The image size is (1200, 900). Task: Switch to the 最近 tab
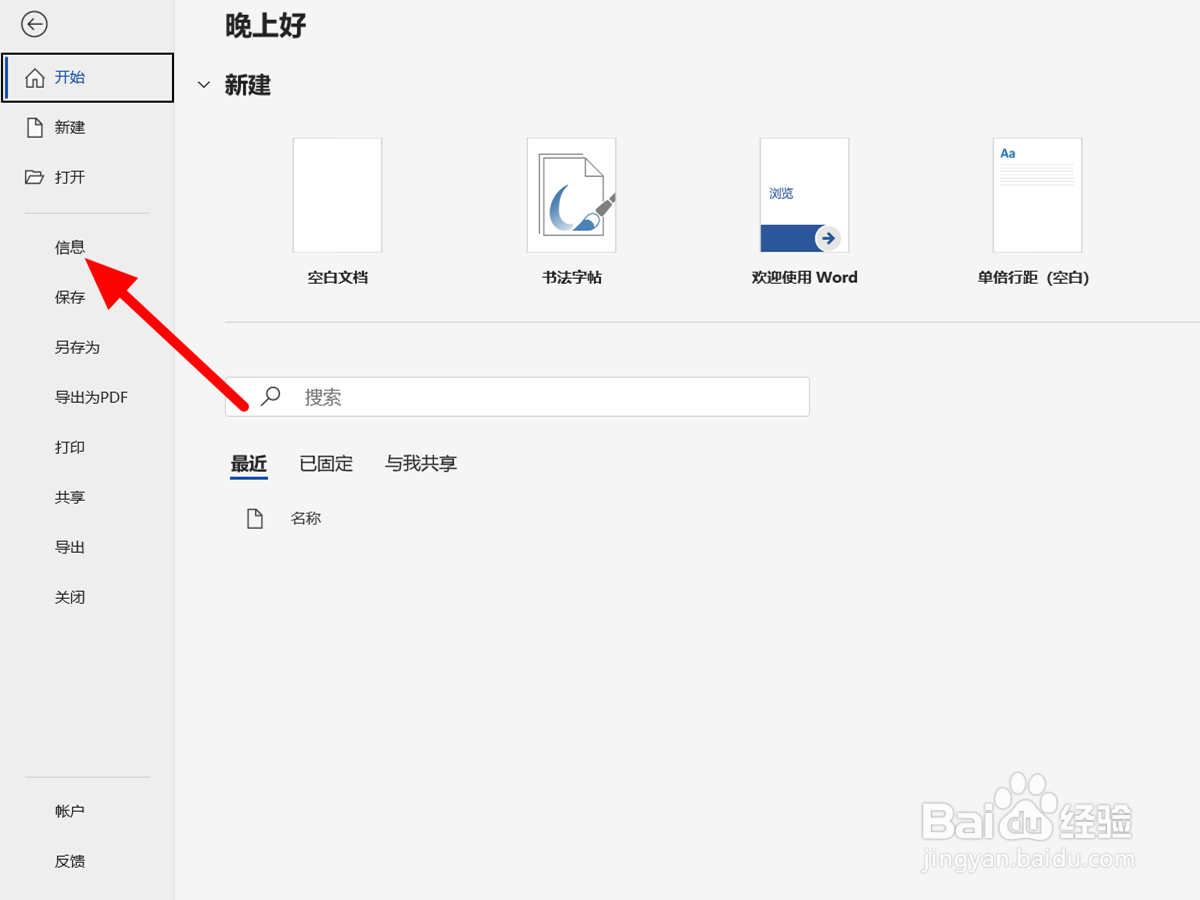pyautogui.click(x=249, y=464)
